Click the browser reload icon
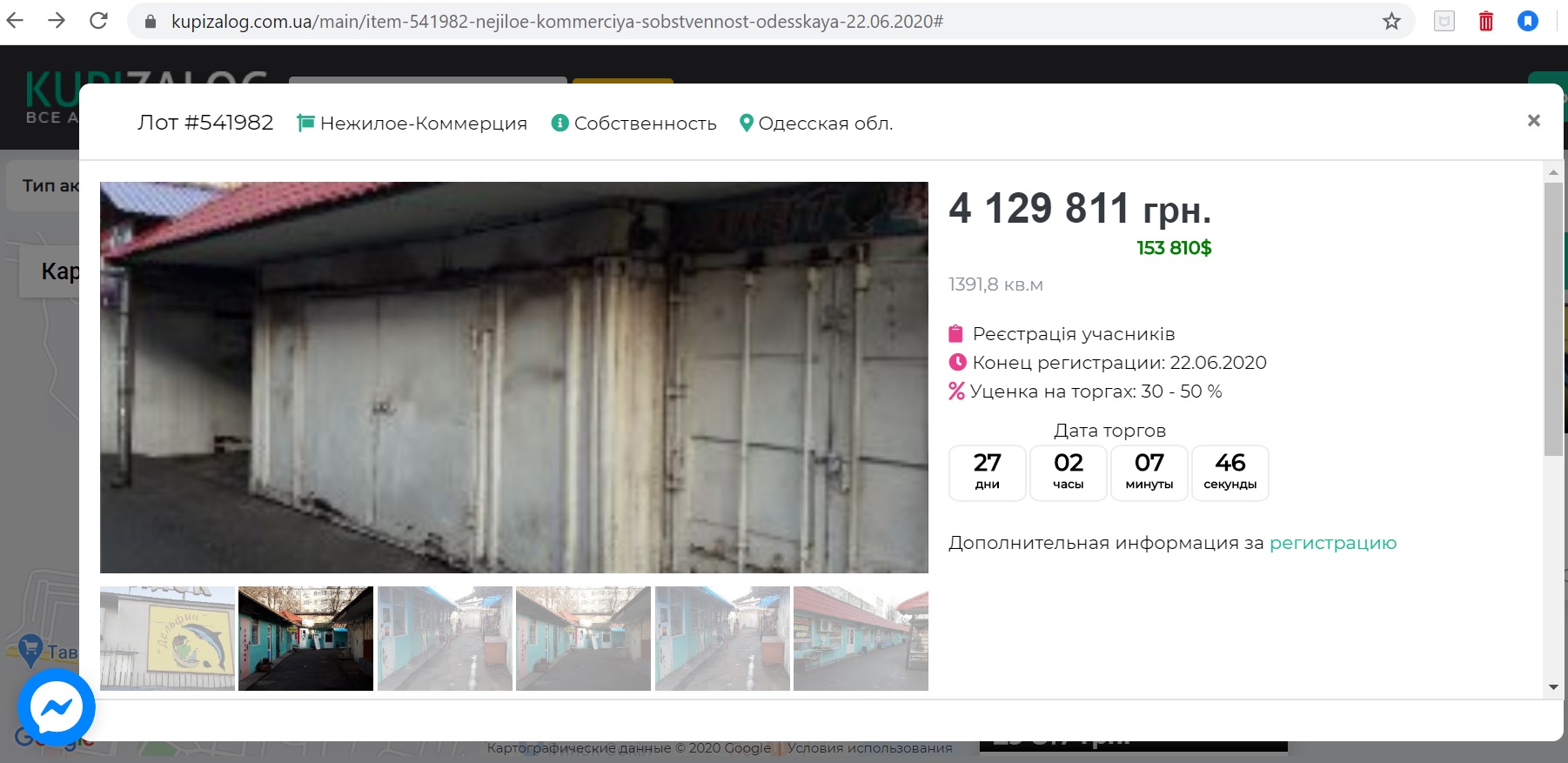Viewport: 1568px width, 763px height. 99,21
